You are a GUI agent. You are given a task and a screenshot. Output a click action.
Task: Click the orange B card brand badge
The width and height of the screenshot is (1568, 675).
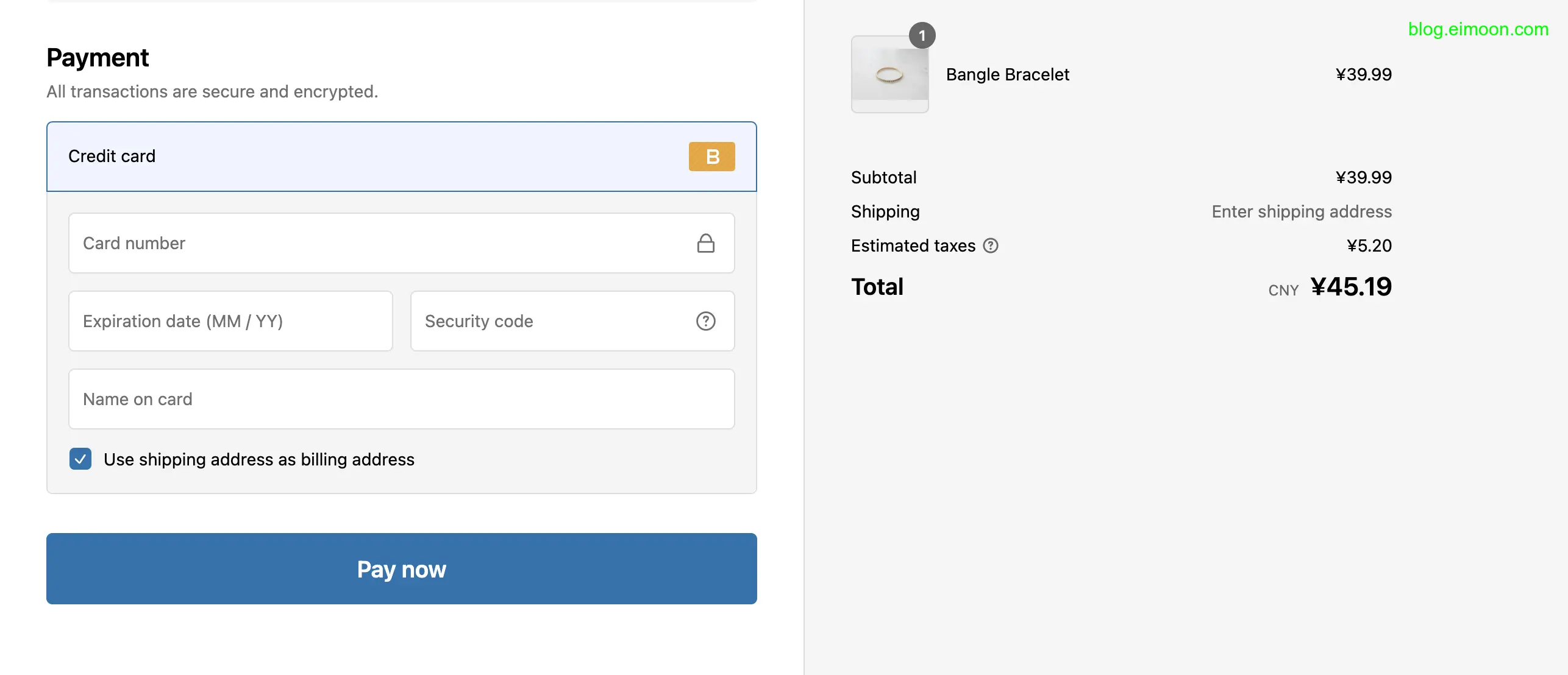711,157
